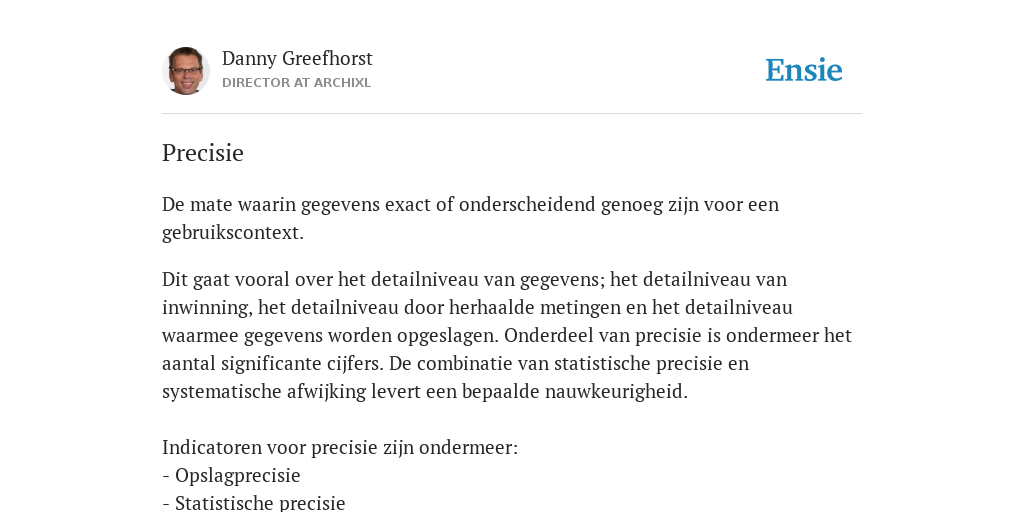Click the 'Precisie' heading
The image size is (1024, 512).
pyautogui.click(x=202, y=153)
